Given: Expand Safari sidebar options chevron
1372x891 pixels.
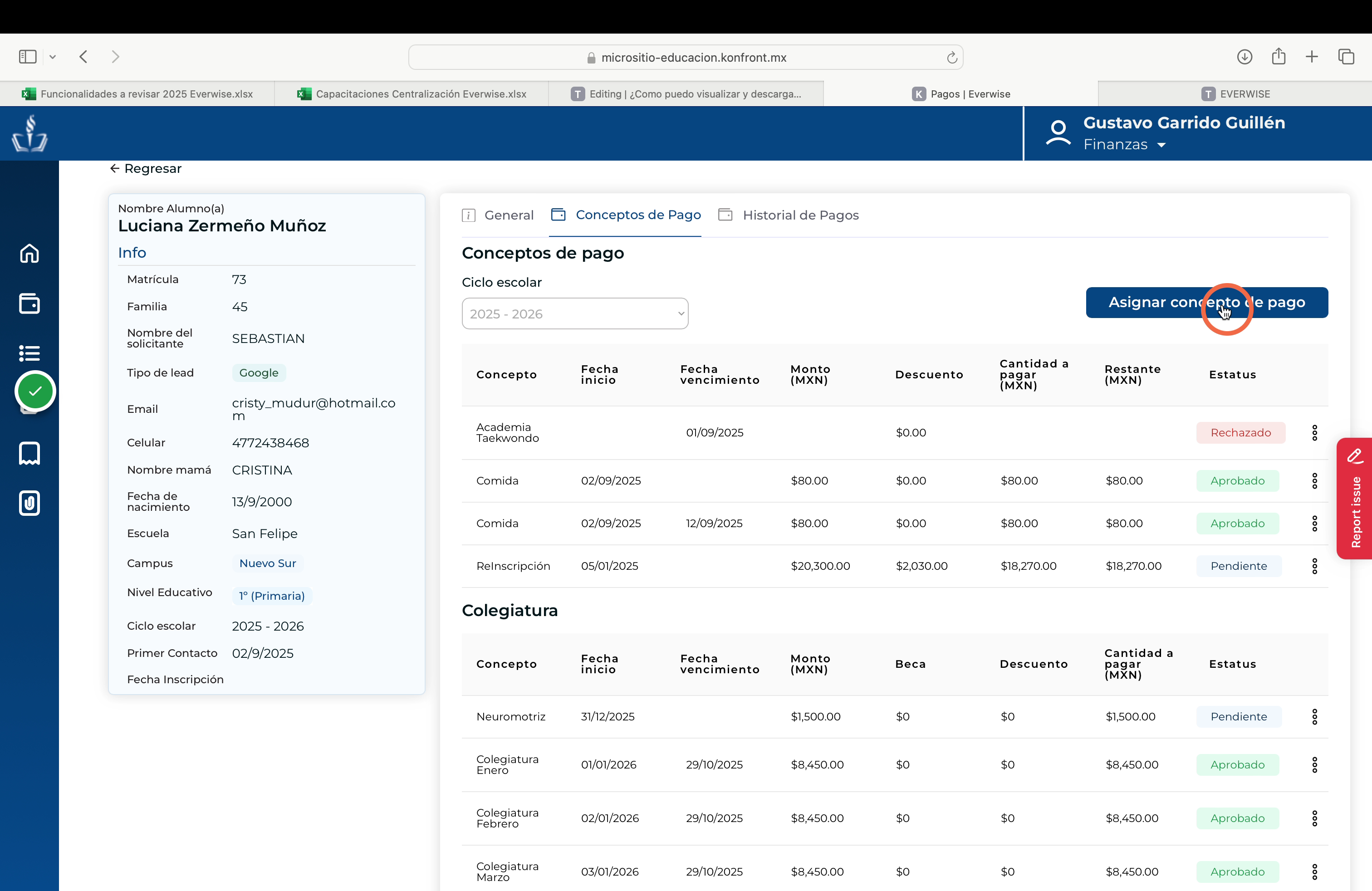Looking at the screenshot, I should pyautogui.click(x=53, y=56).
